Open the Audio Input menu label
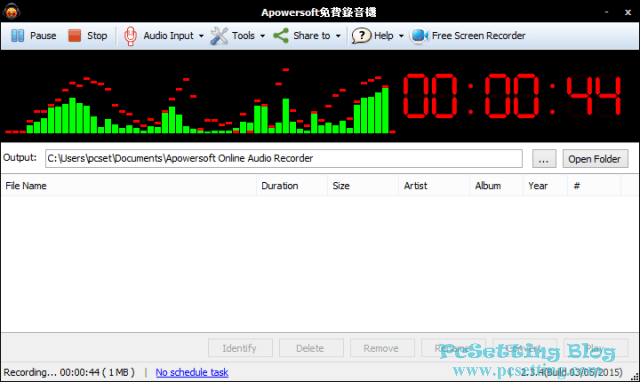 (x=168, y=36)
